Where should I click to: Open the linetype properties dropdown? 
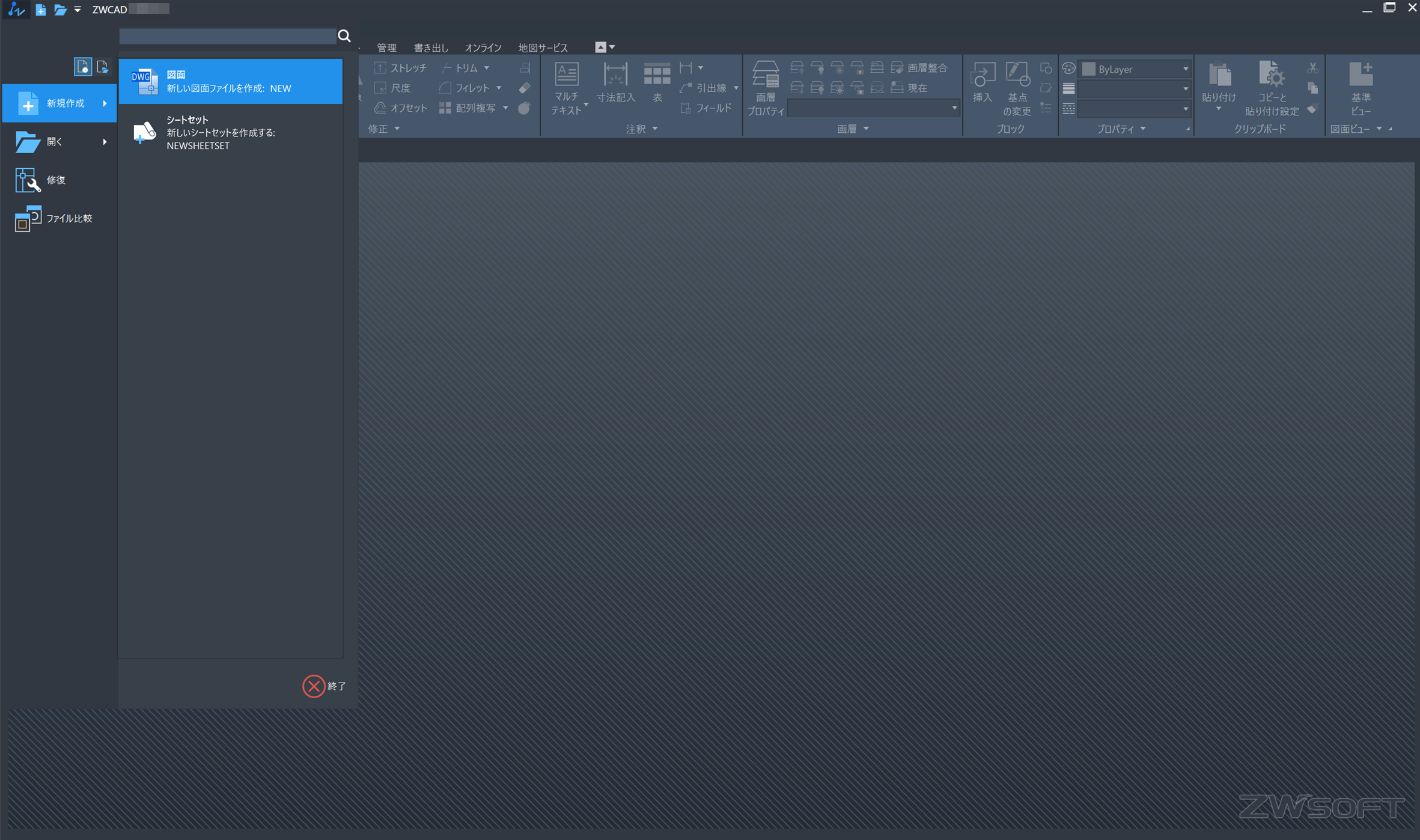(1135, 109)
